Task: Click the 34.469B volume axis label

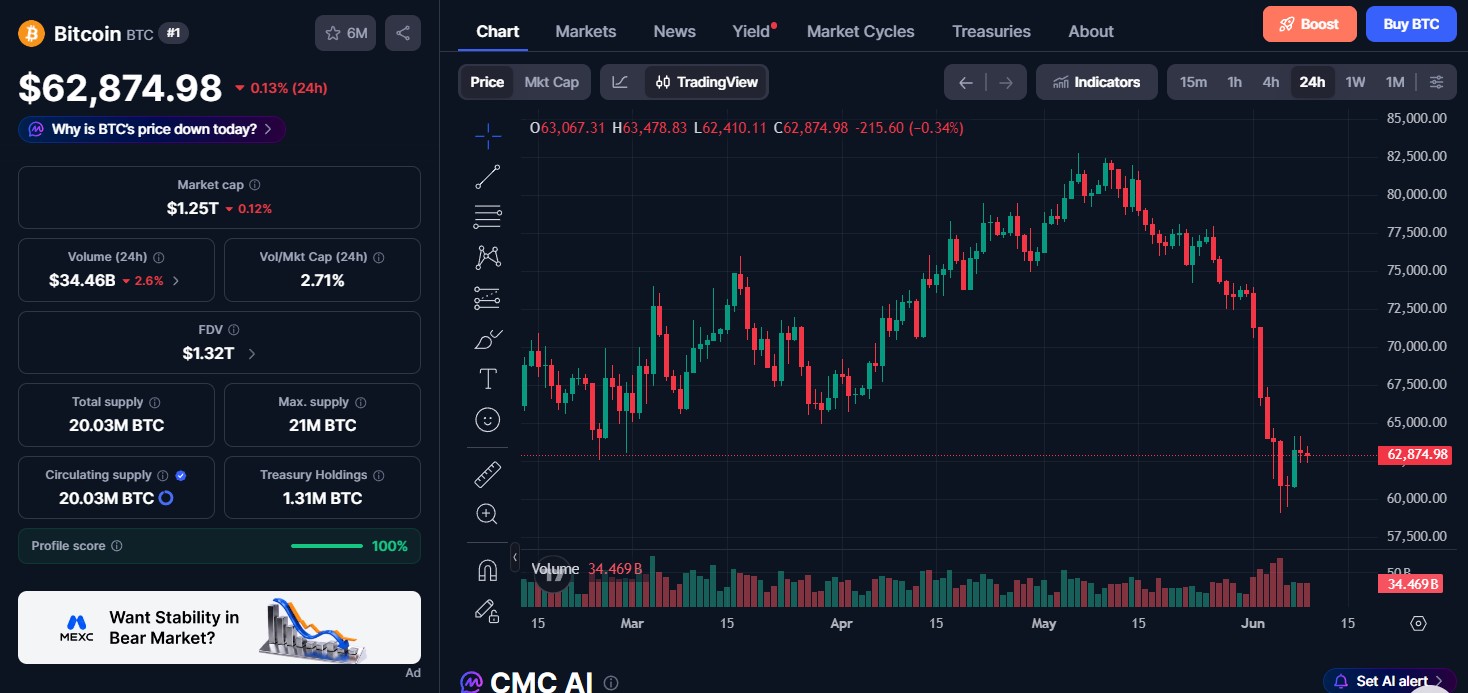Action: [1410, 584]
